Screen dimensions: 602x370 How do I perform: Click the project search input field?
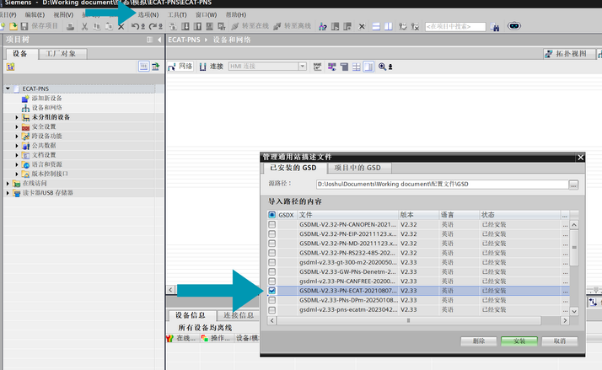point(455,26)
